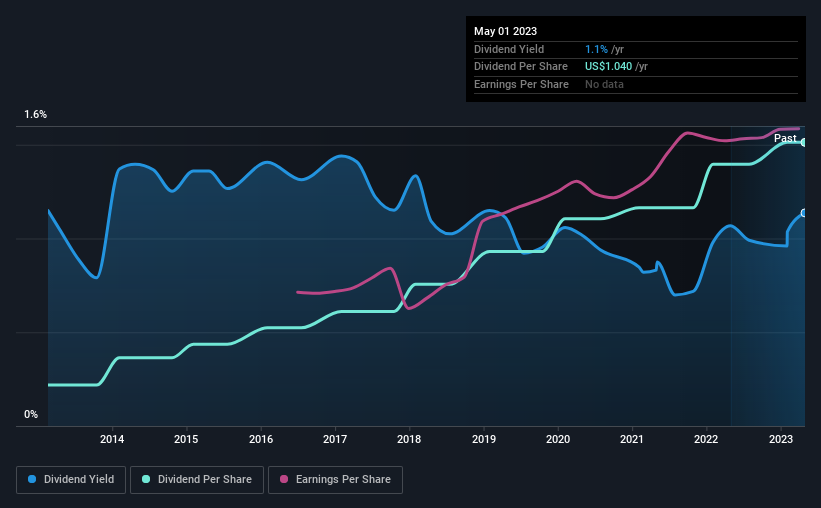Select the 2023 tick on the x-axis

tap(781, 439)
